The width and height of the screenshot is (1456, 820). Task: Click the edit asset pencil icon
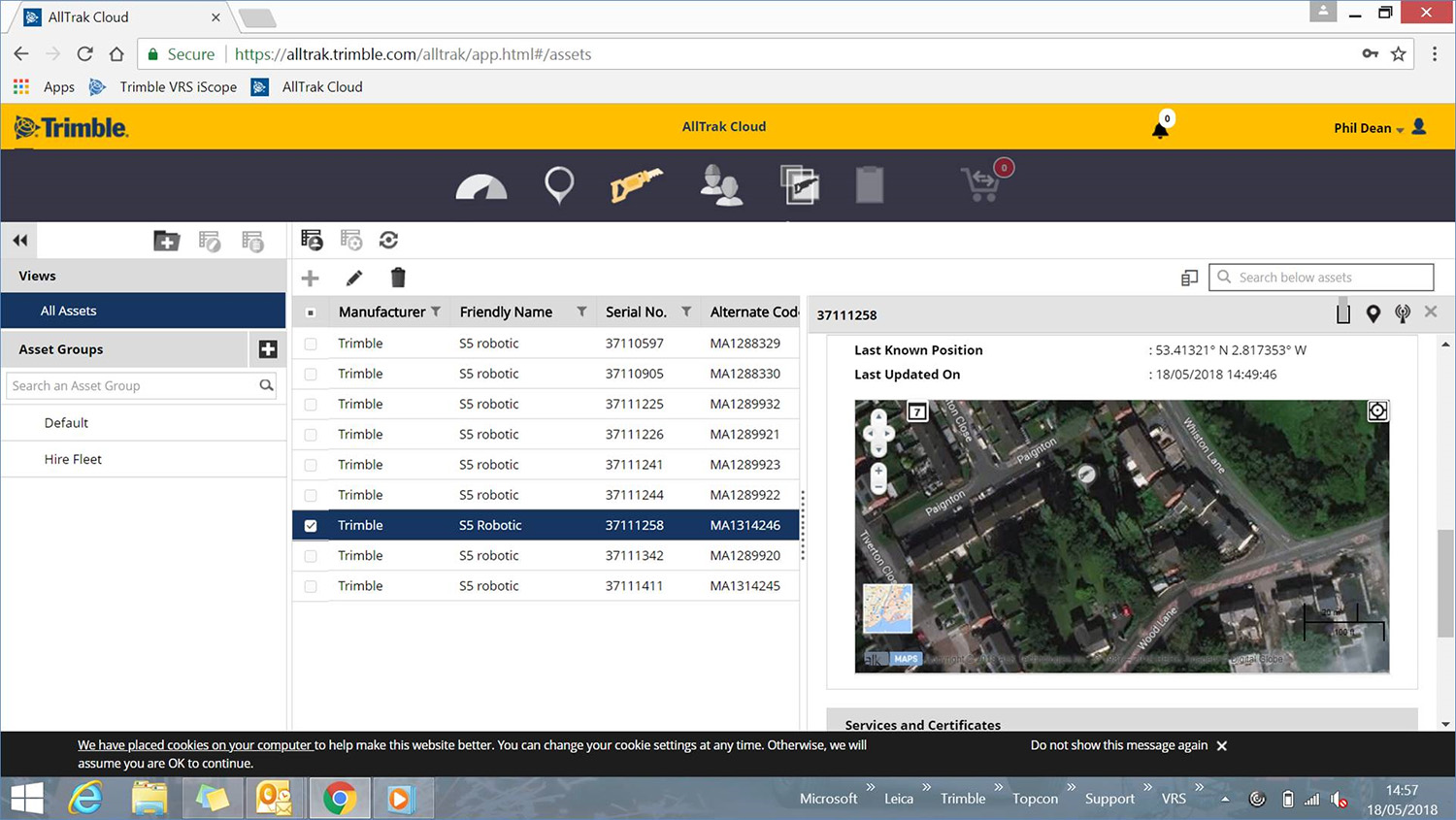click(x=354, y=279)
